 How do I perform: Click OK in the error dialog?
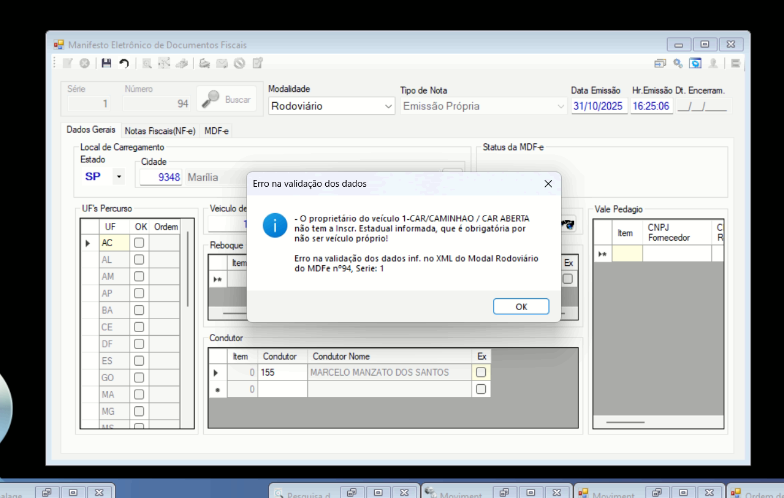point(521,306)
